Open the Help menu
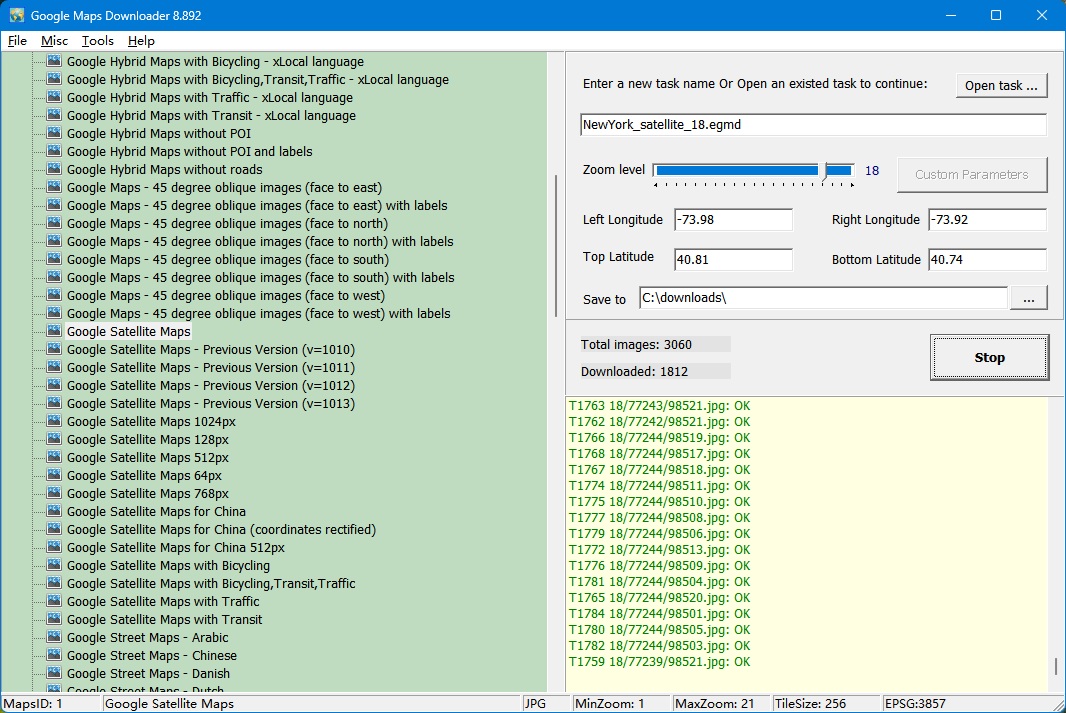This screenshot has width=1066, height=713. click(141, 41)
